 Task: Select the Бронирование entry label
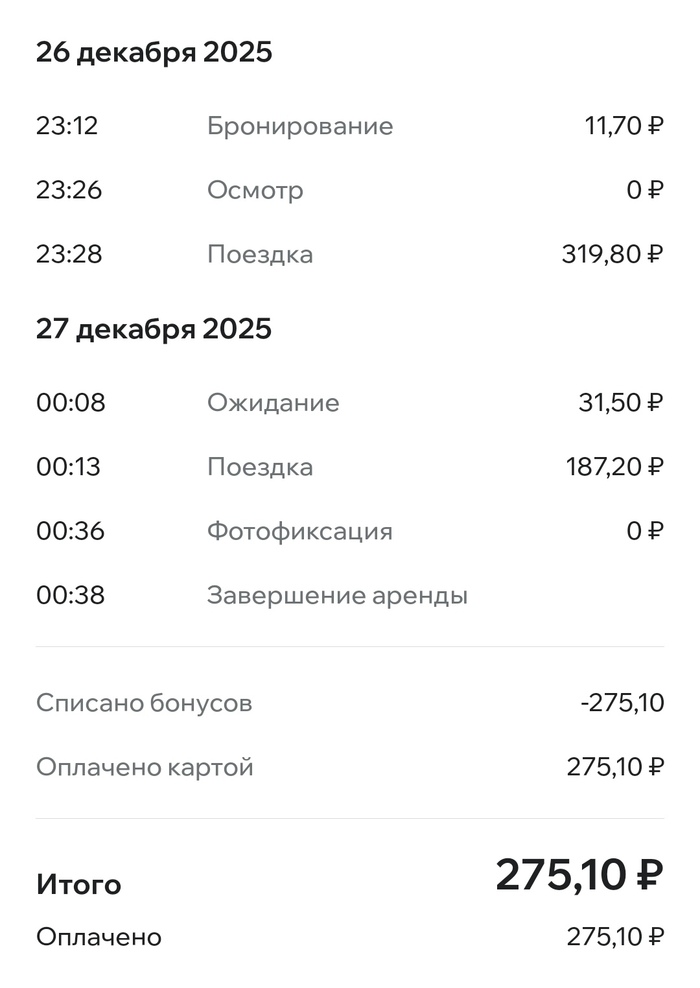click(300, 126)
